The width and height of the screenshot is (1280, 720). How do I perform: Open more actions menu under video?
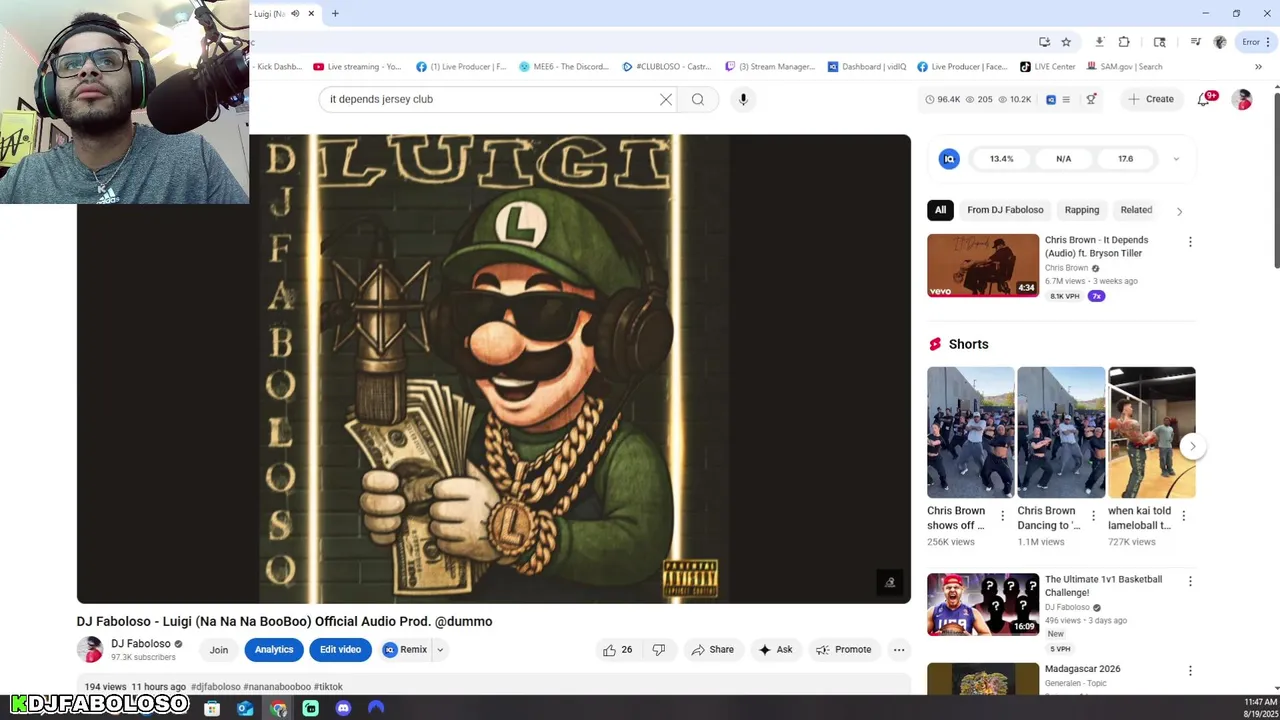(x=899, y=650)
